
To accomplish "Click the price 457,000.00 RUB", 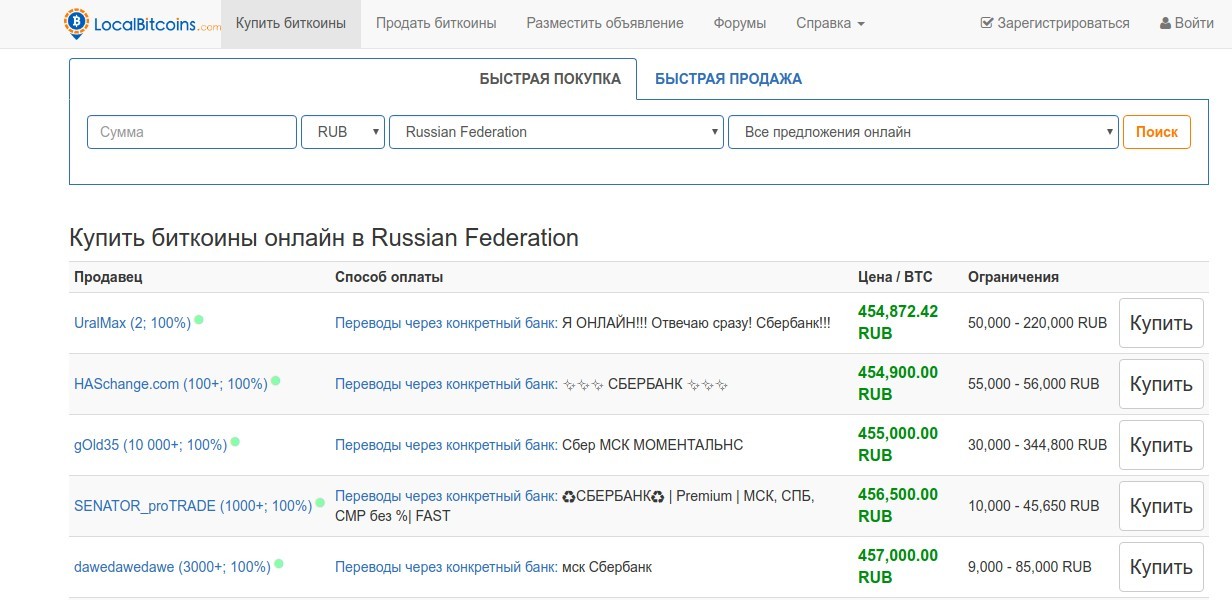I will (x=898, y=566).
